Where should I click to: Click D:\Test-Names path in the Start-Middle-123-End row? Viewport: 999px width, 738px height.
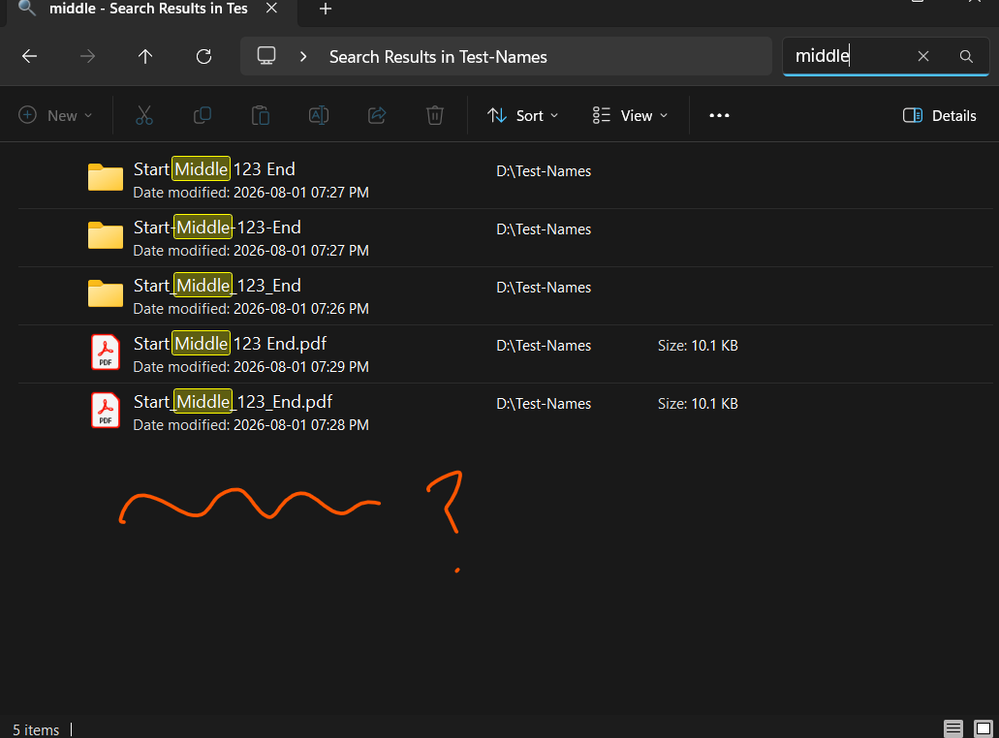tap(543, 229)
